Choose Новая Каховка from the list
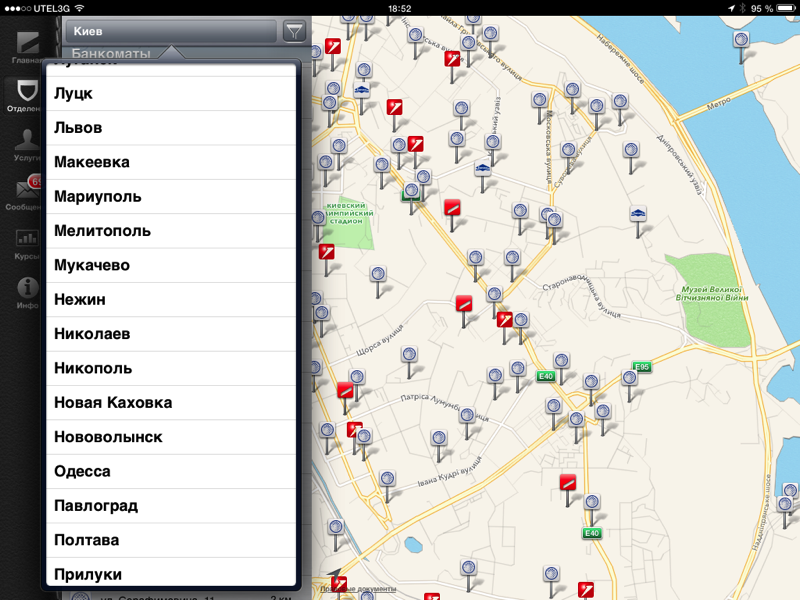This screenshot has width=800, height=600. [x=171, y=402]
